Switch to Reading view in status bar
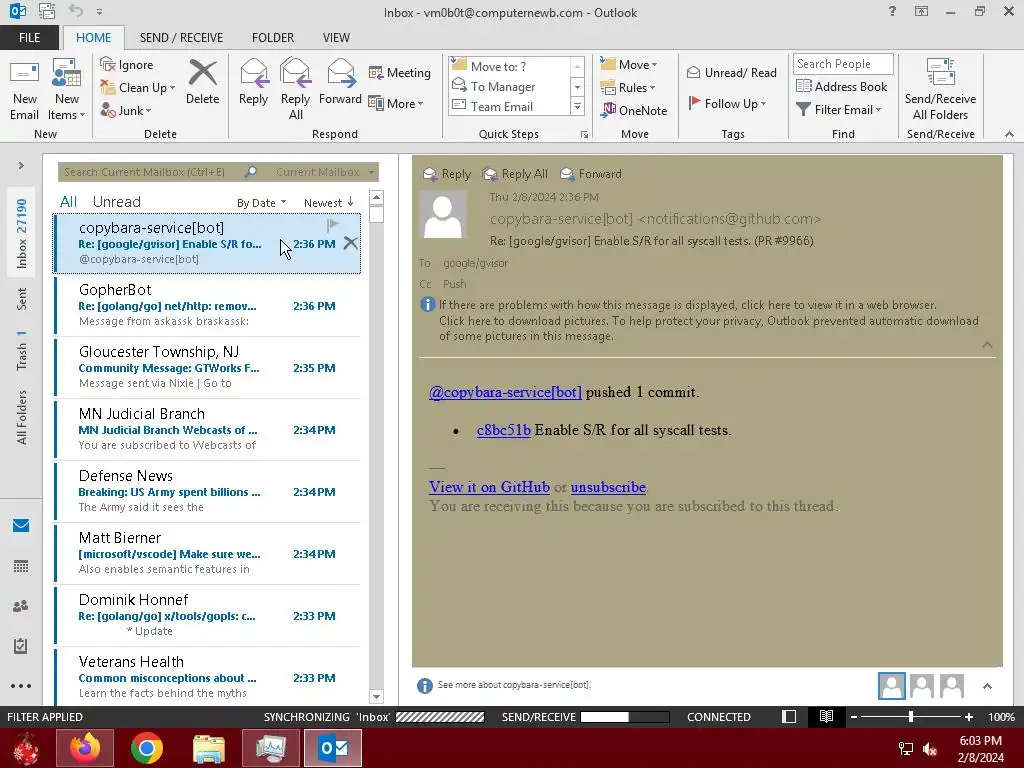Viewport: 1024px width, 768px height. [x=826, y=716]
